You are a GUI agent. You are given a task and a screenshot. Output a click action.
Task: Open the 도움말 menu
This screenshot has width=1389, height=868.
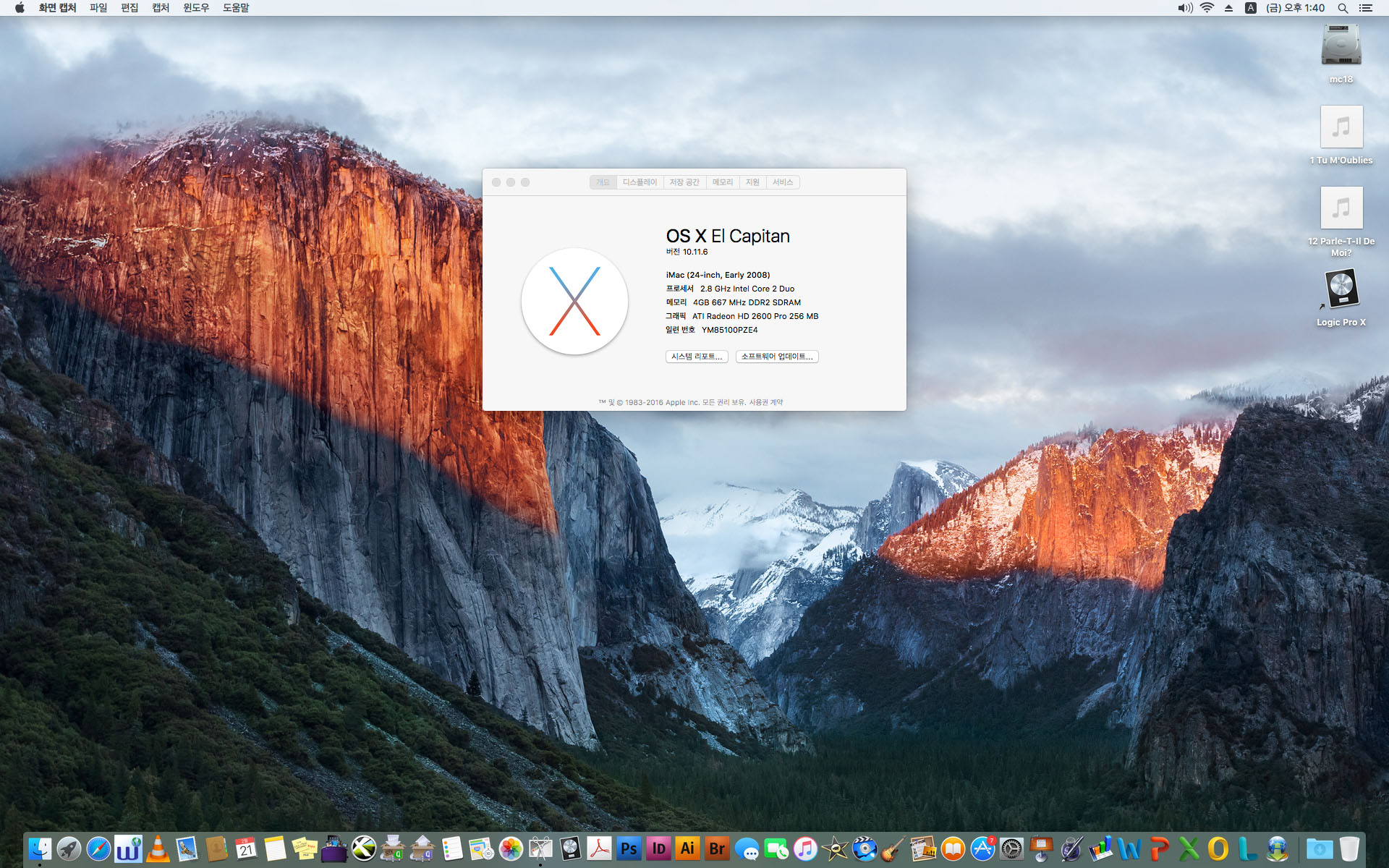pos(235,8)
